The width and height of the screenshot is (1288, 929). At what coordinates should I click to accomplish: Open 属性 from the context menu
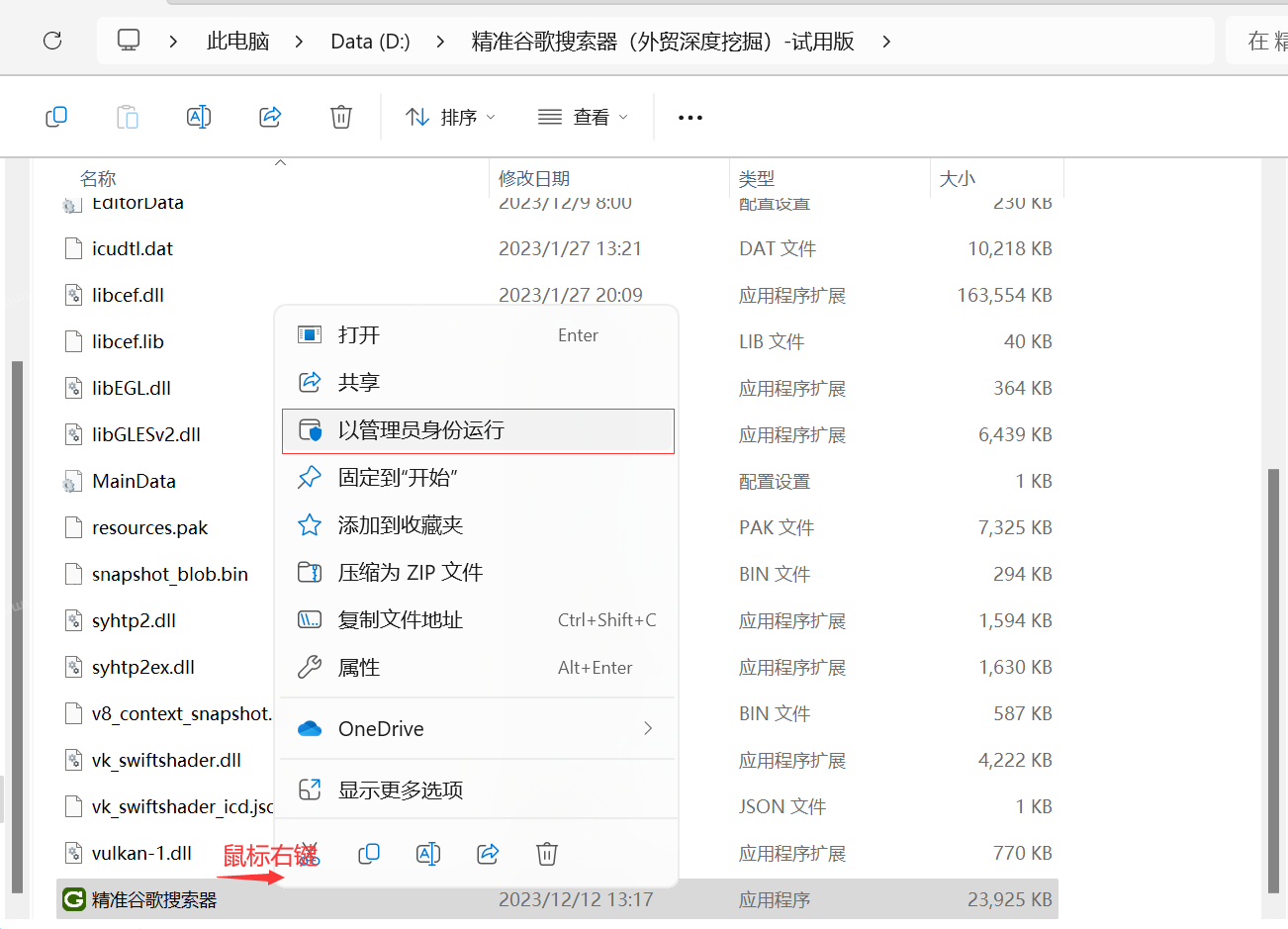(x=478, y=668)
